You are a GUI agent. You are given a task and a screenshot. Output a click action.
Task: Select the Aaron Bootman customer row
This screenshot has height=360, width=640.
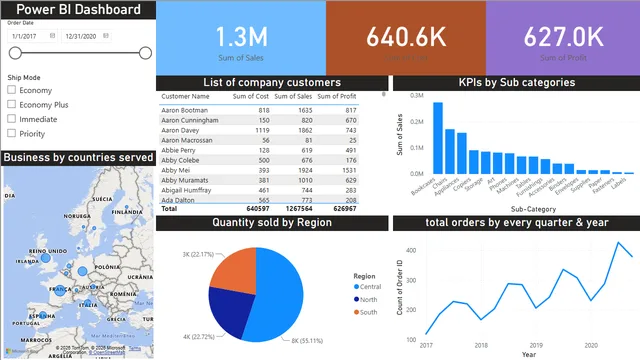pos(259,110)
